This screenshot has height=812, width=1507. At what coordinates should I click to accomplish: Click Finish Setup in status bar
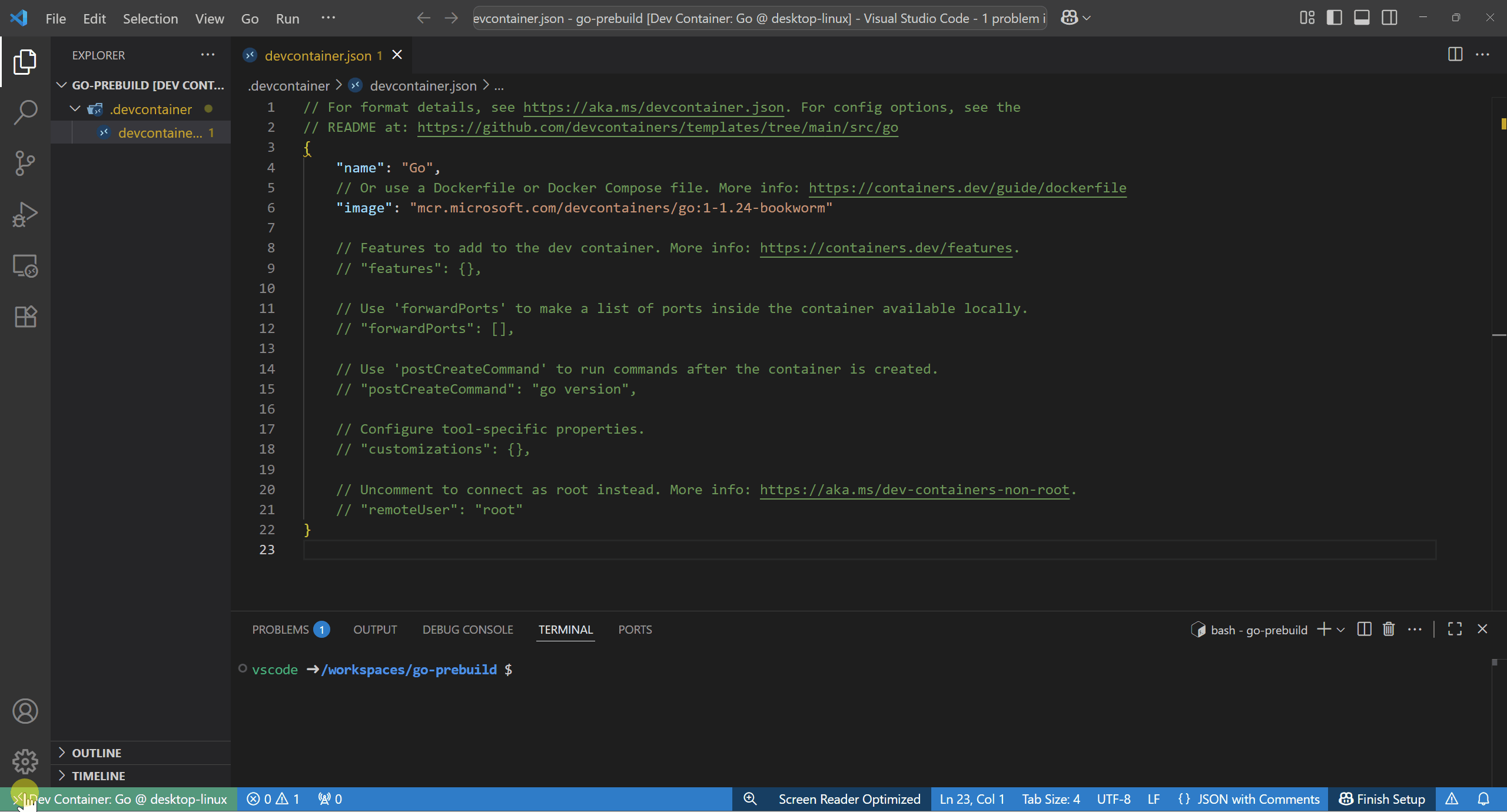[1382, 799]
